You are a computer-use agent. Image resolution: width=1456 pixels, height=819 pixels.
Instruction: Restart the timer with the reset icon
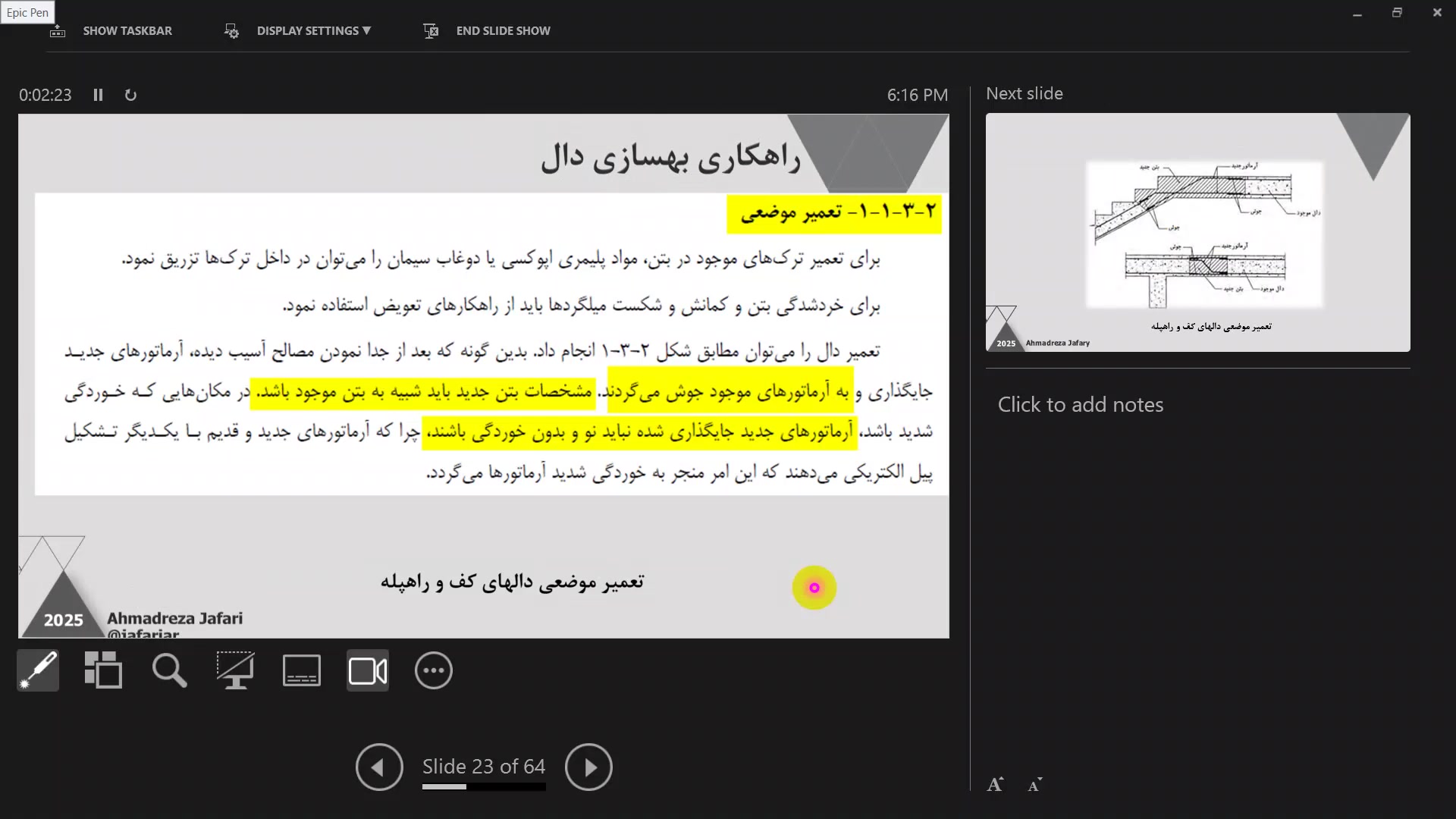pos(130,95)
